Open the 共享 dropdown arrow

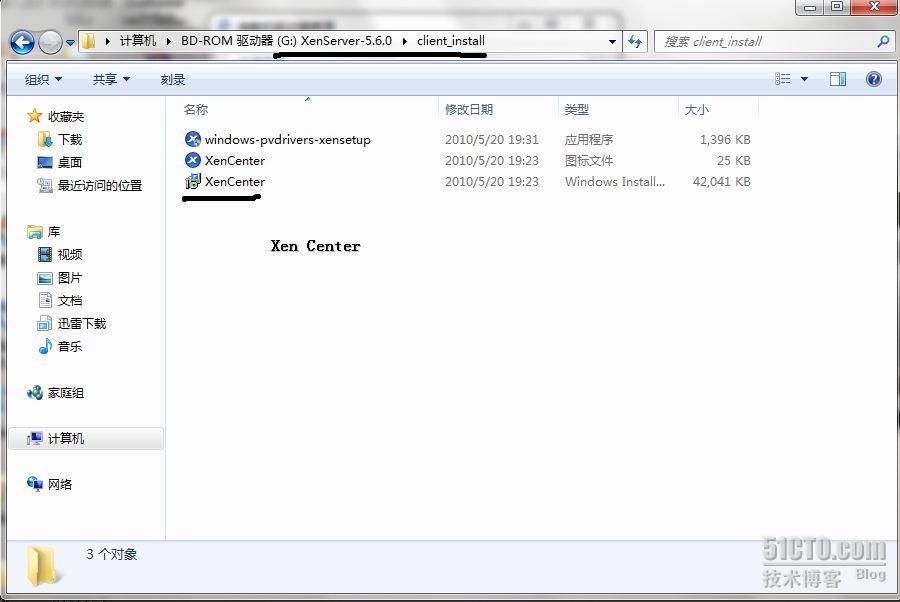(x=126, y=79)
